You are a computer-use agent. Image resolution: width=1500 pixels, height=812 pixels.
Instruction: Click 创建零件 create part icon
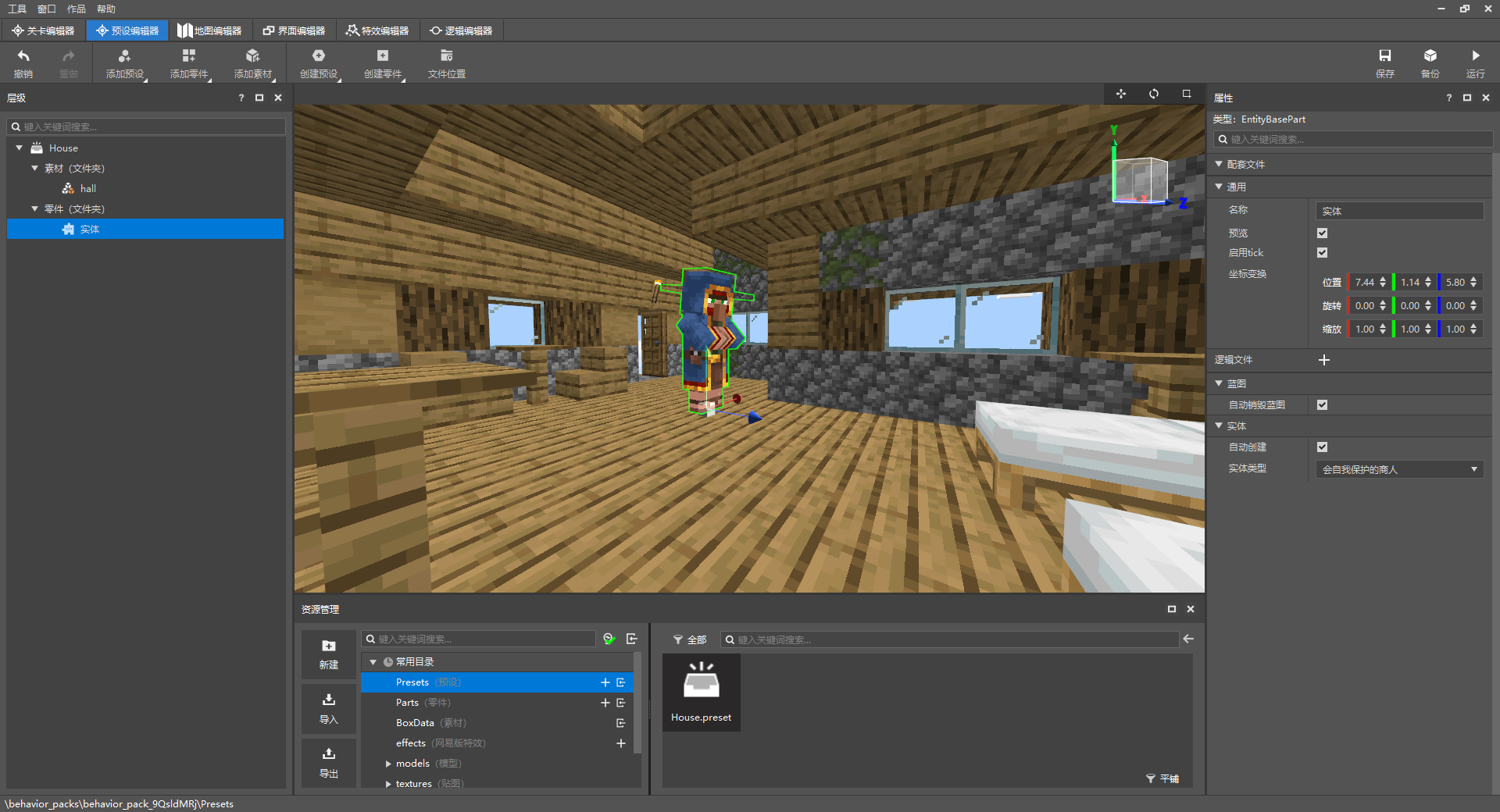[x=383, y=55]
